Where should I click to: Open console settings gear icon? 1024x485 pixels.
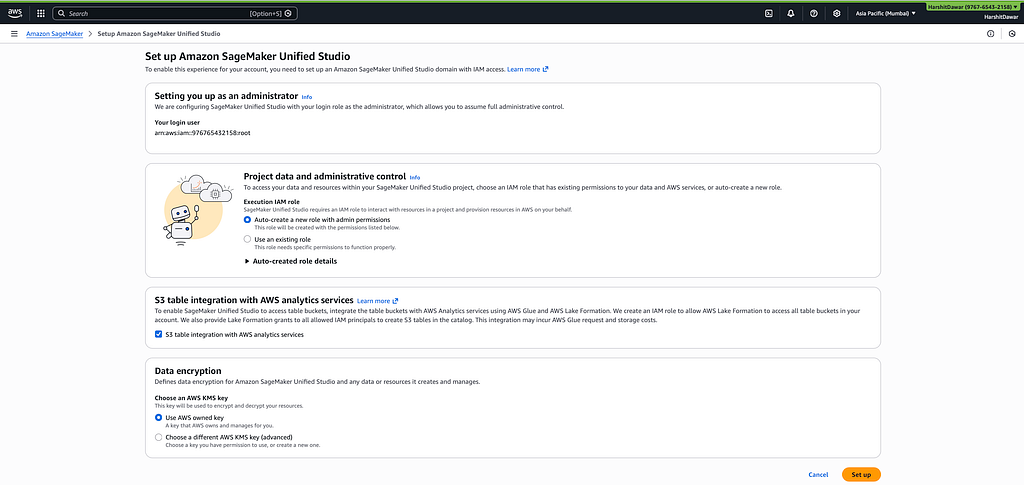coord(837,13)
